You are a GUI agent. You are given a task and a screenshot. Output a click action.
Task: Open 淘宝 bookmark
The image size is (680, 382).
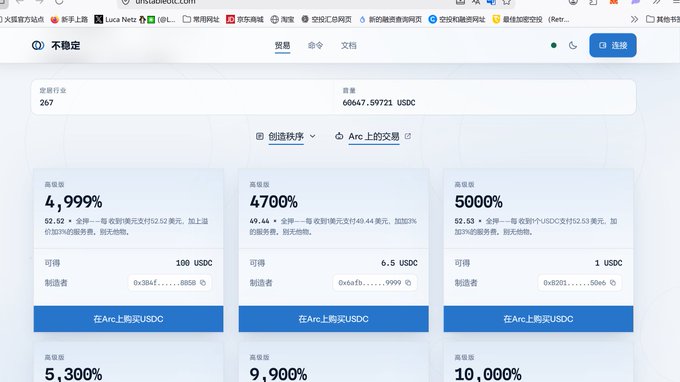pos(282,20)
